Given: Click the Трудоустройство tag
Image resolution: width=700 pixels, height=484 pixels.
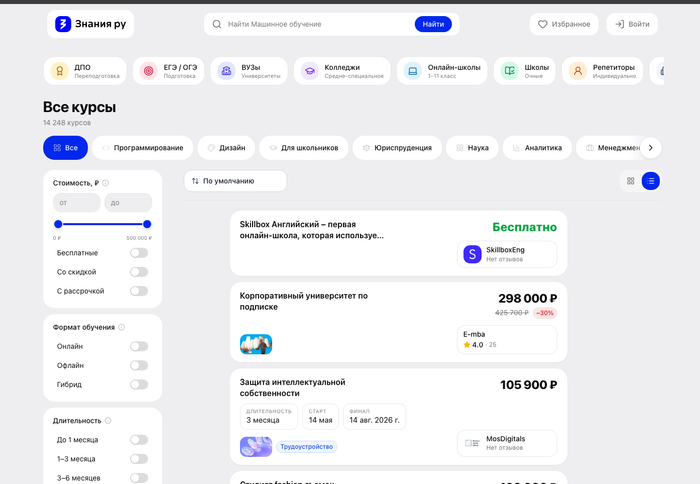Looking at the screenshot, I should pos(307,446).
